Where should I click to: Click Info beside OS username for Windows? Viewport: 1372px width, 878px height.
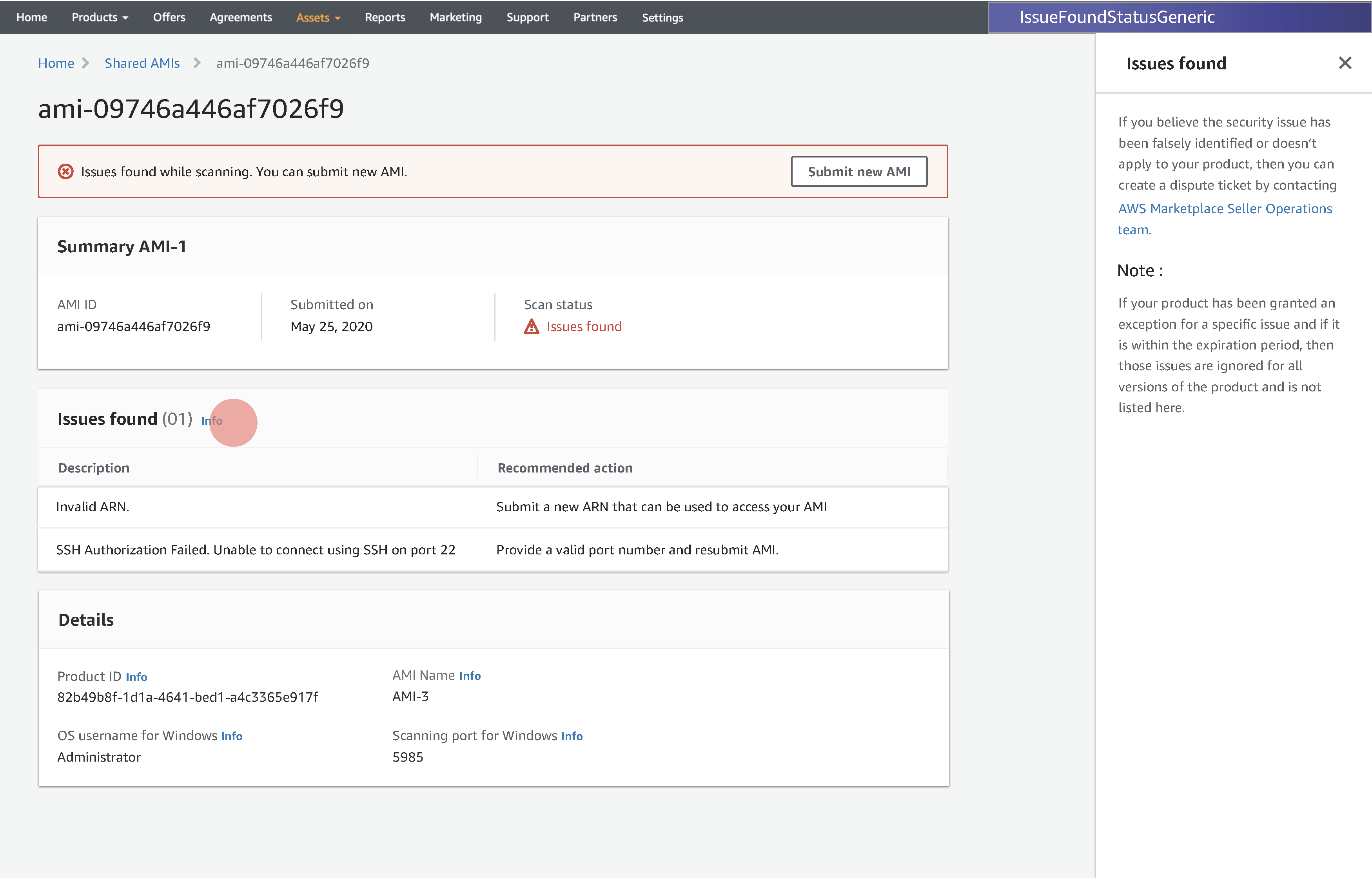(x=232, y=736)
